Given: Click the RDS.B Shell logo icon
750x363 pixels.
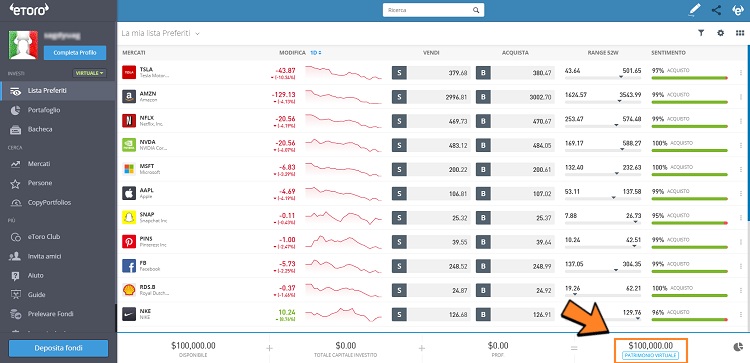Looking at the screenshot, I should (x=129, y=289).
